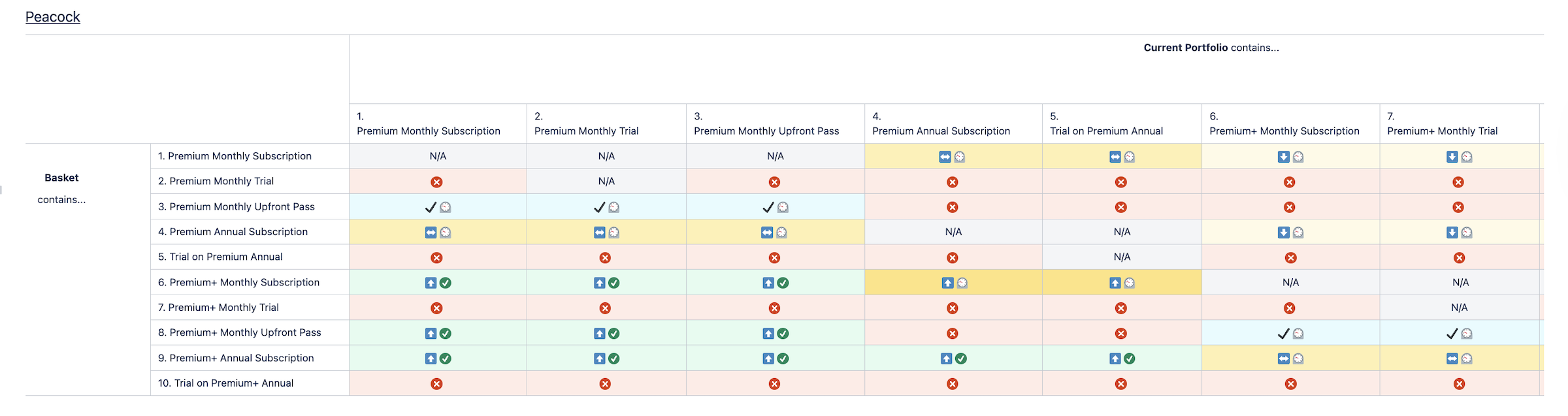Click N/A cell in Trial on Premium Annual row, column 5
Screen dimensions: 1568x416
(1122, 257)
